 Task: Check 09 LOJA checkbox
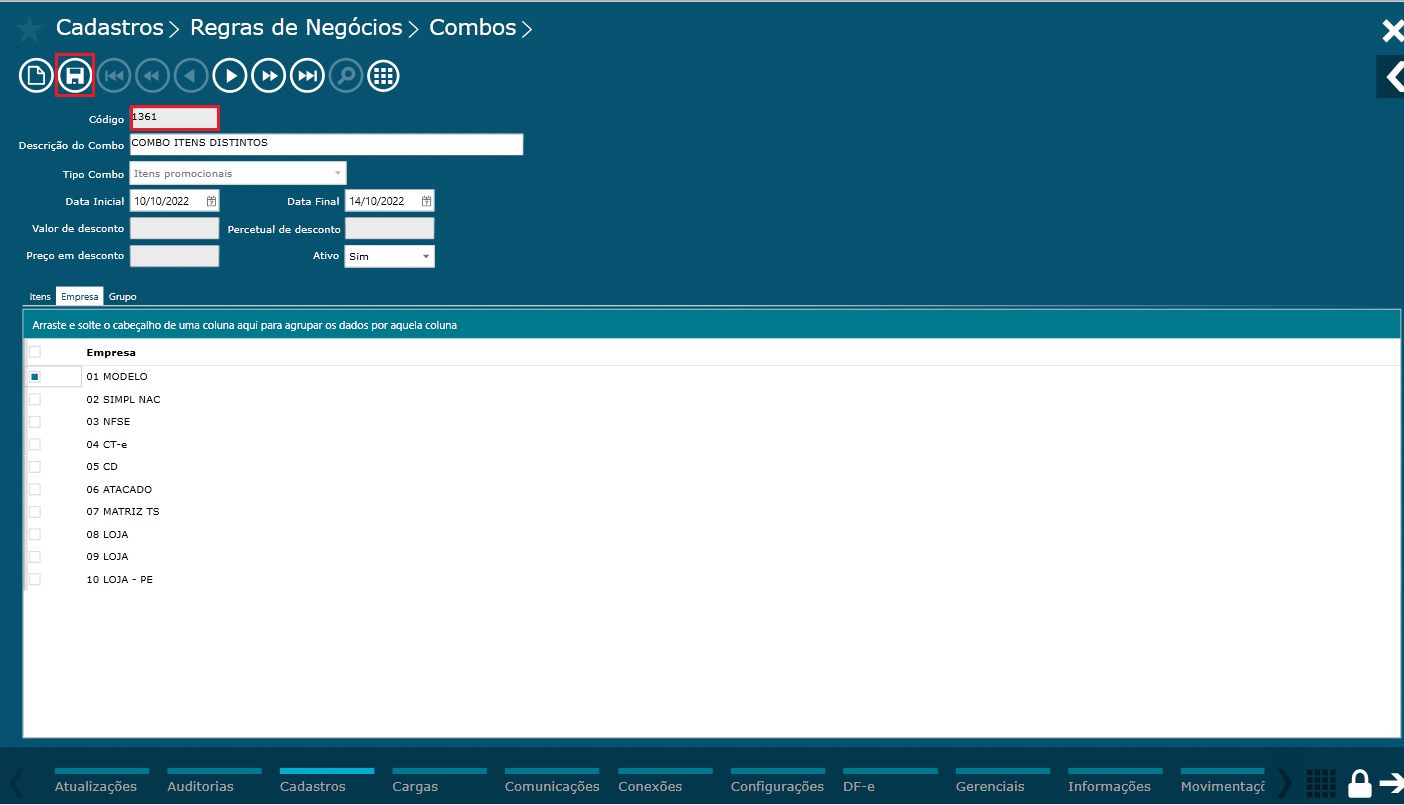click(x=35, y=557)
